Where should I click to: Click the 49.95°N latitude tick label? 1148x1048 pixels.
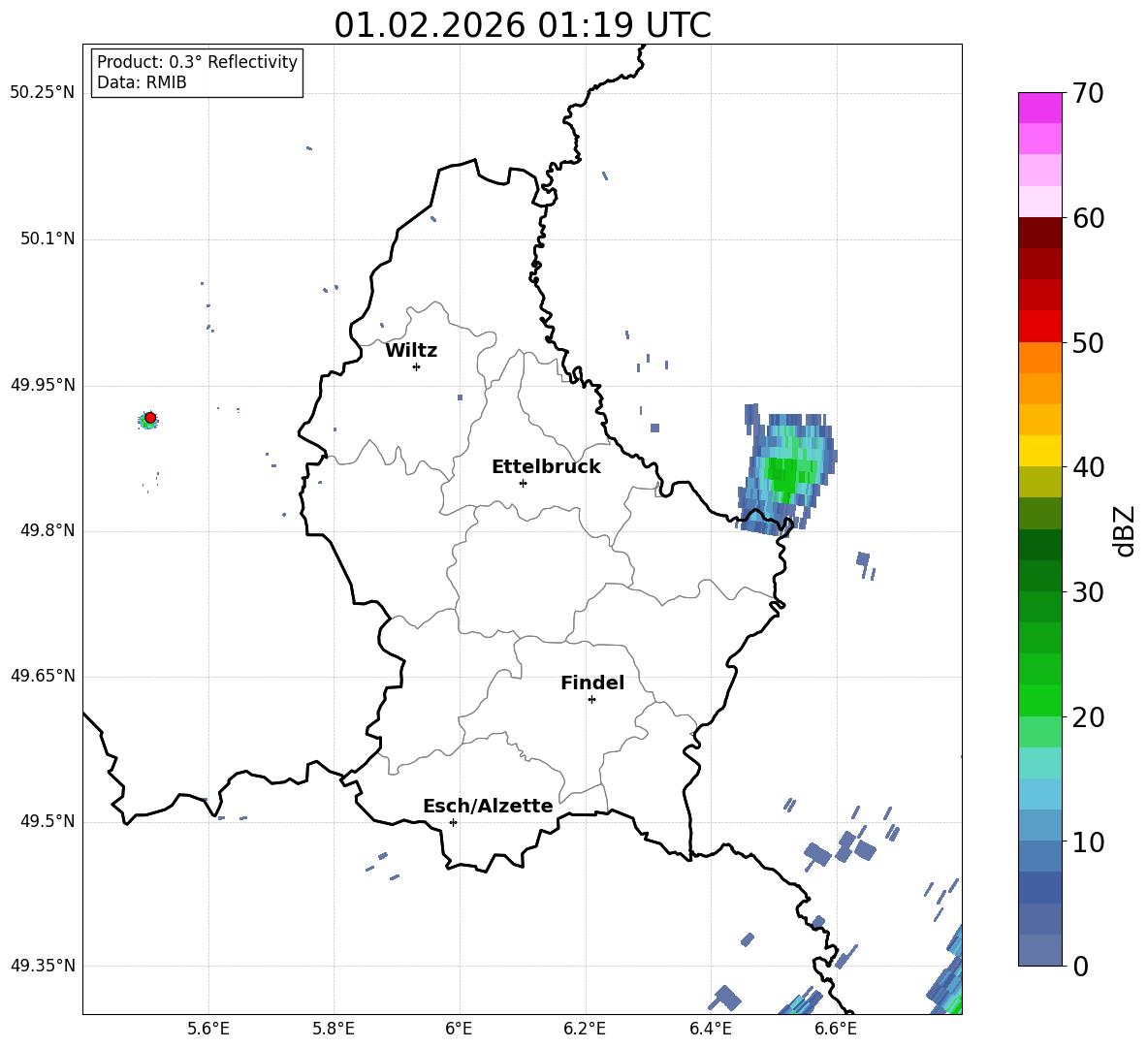(x=43, y=385)
